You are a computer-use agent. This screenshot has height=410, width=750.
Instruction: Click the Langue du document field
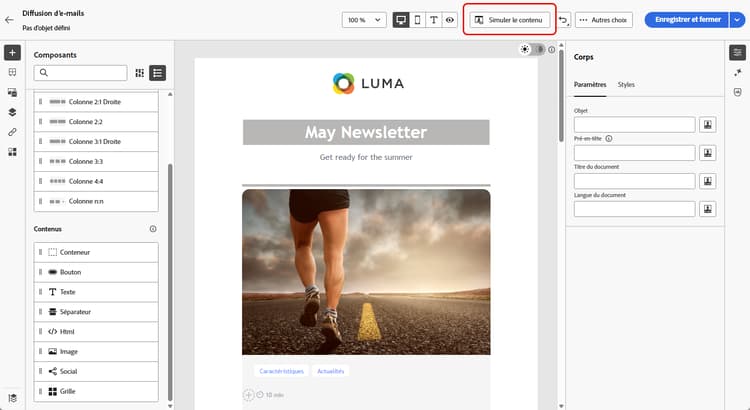point(634,209)
